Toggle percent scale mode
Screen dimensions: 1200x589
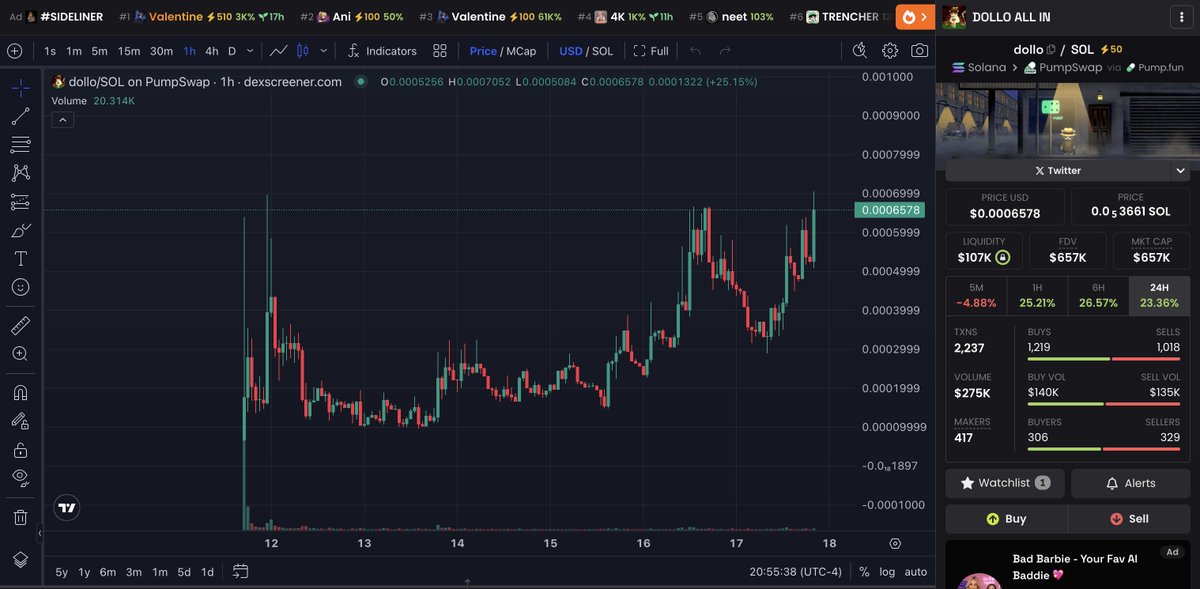pyautogui.click(x=864, y=572)
